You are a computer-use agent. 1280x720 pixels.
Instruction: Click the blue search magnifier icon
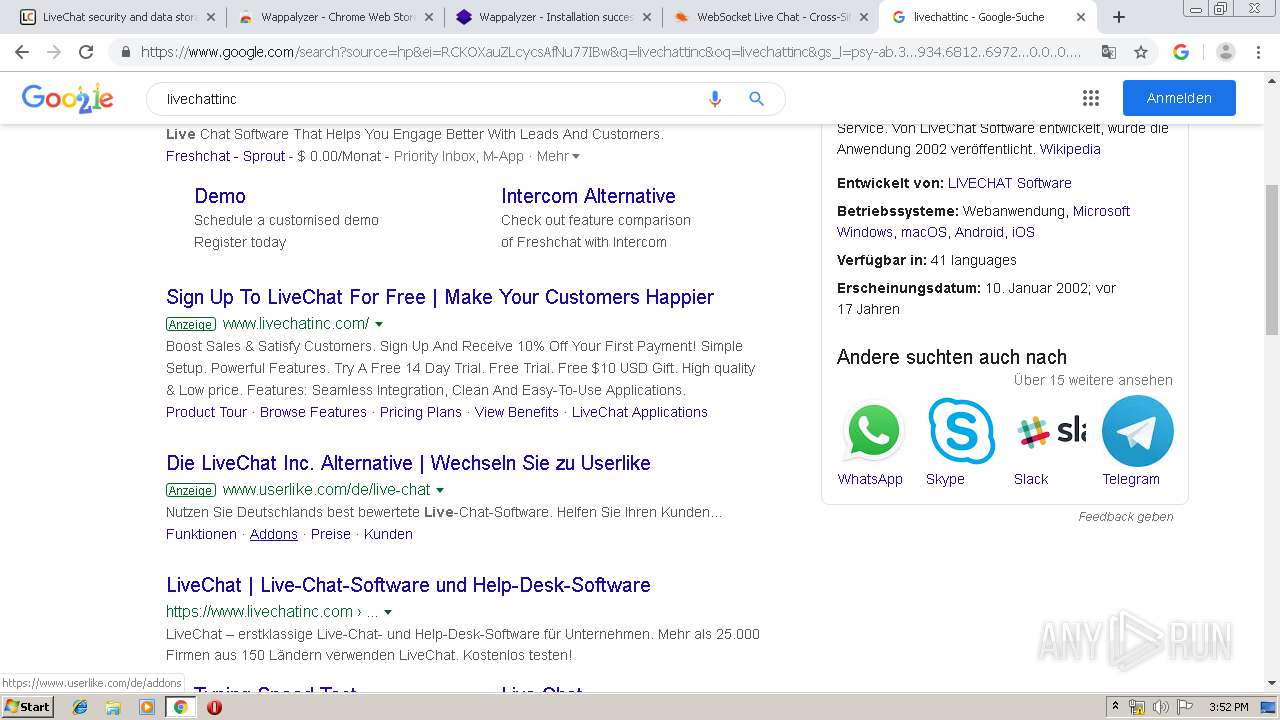[757, 99]
